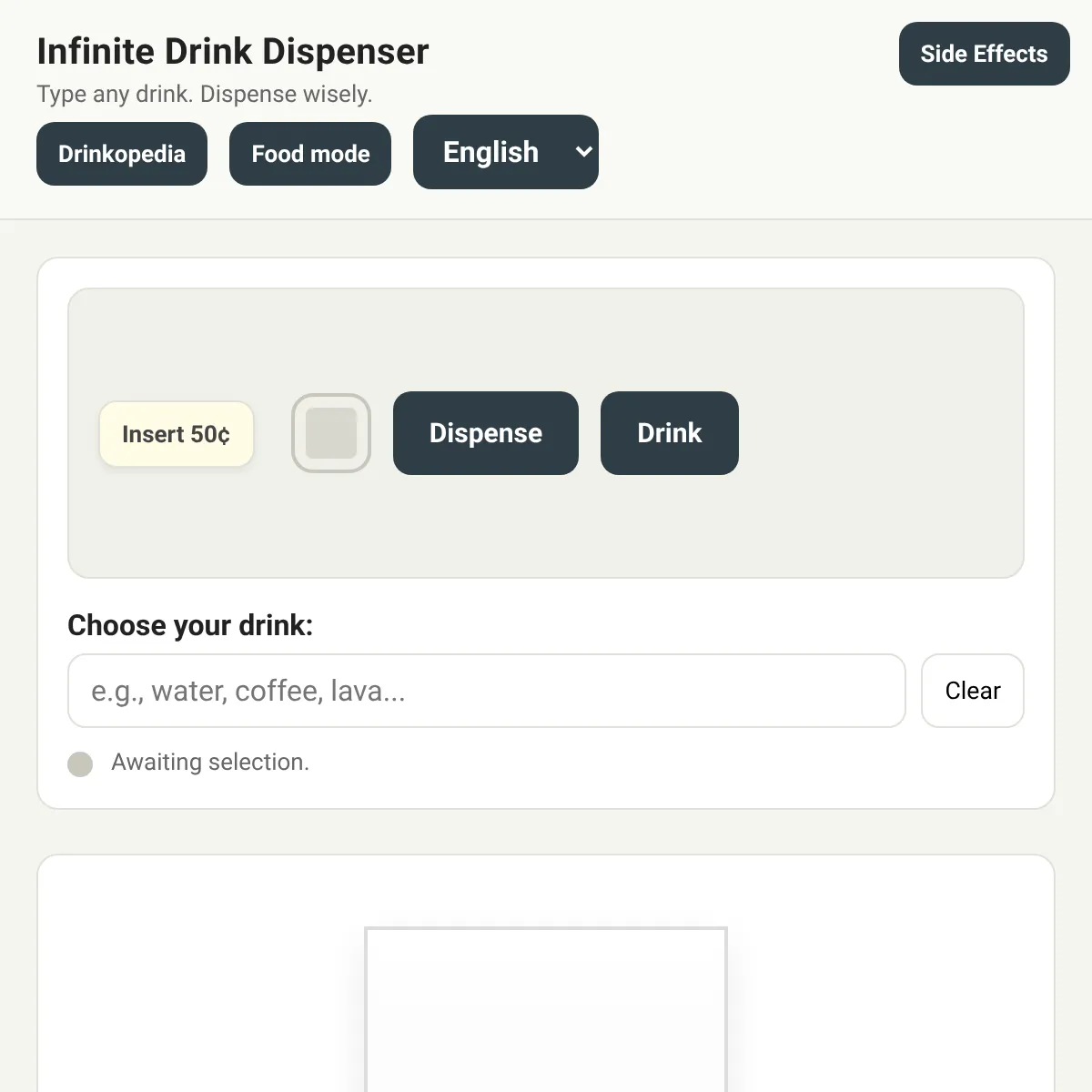Click the 'Choose your drink:' label
This screenshot has height=1092, width=1092.
[x=190, y=625]
